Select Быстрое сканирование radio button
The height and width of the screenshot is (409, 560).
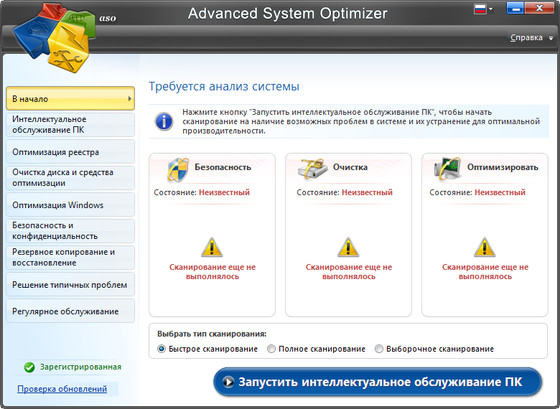click(x=161, y=349)
